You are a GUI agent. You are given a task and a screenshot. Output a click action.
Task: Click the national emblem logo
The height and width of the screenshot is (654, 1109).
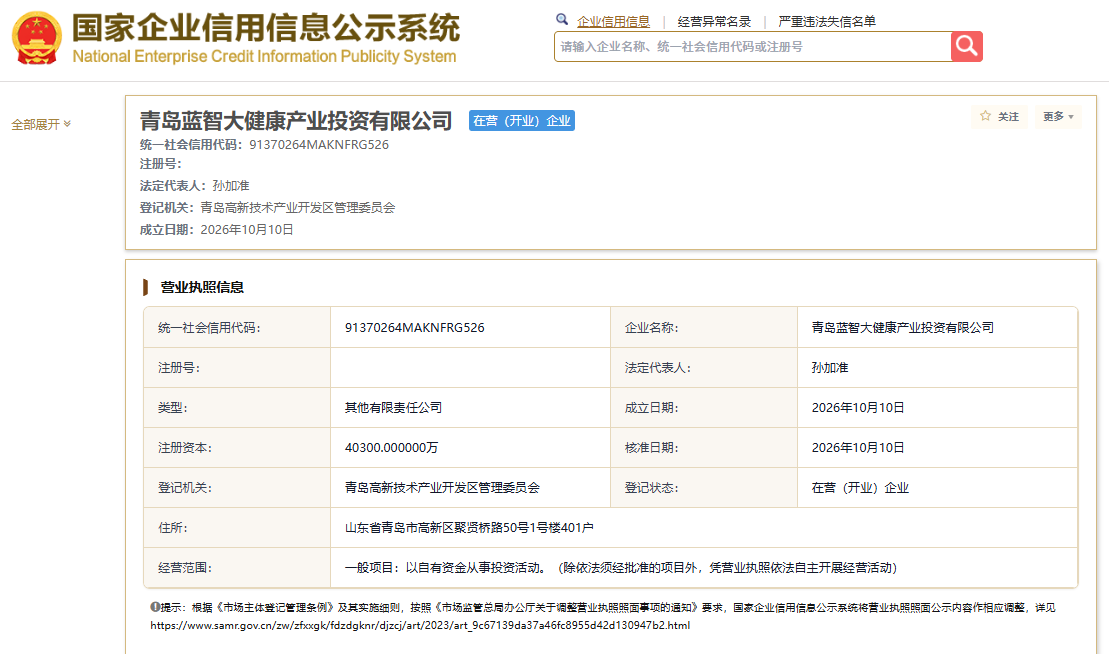37,38
